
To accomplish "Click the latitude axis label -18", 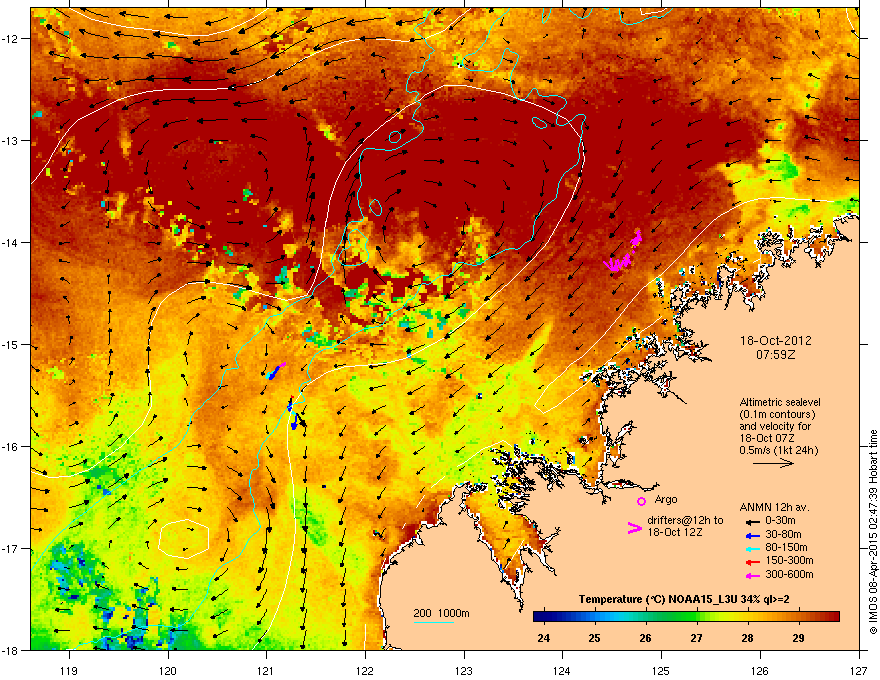I will [x=11, y=650].
